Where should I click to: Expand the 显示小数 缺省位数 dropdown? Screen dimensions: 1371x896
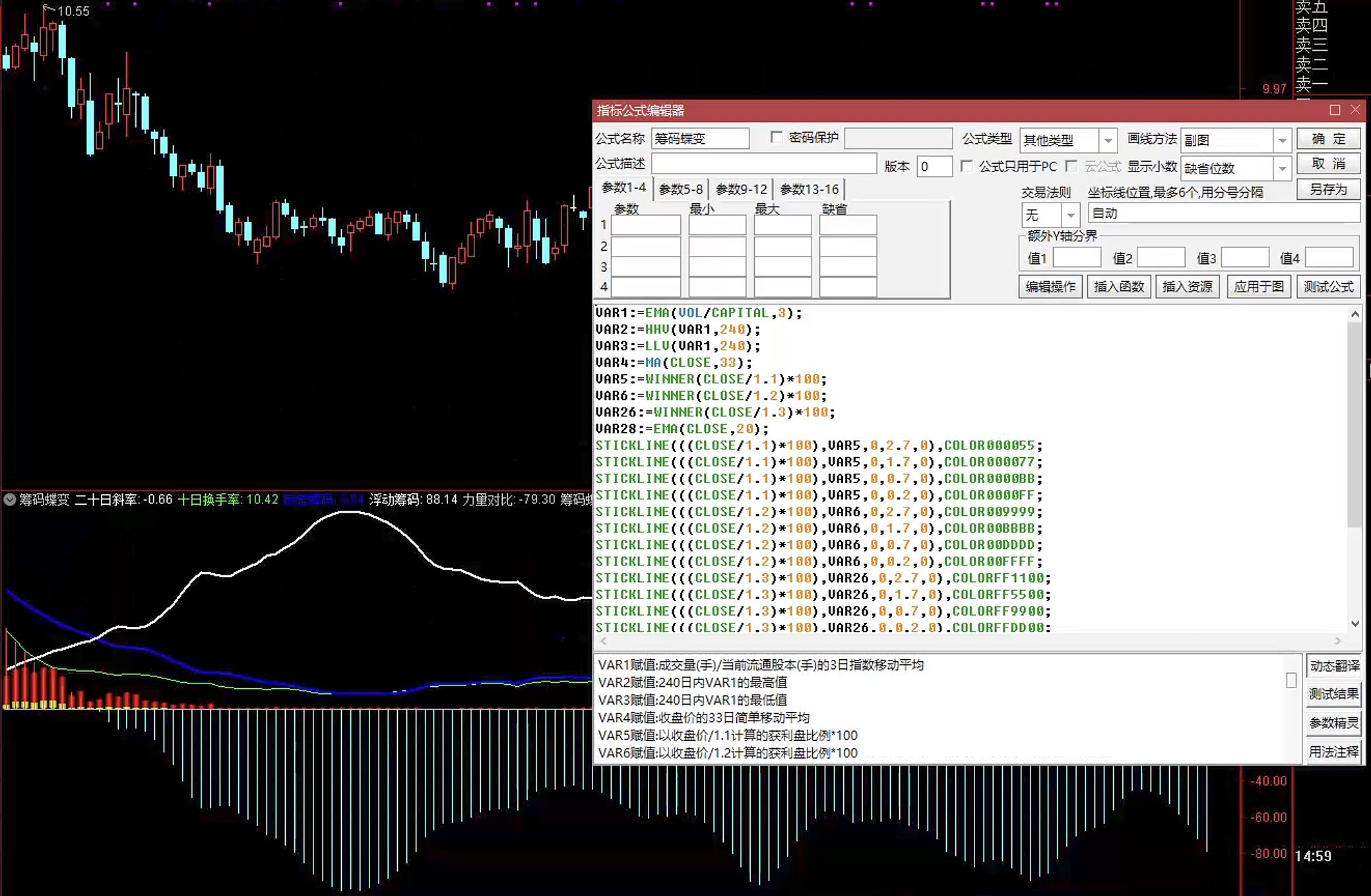[1281, 168]
